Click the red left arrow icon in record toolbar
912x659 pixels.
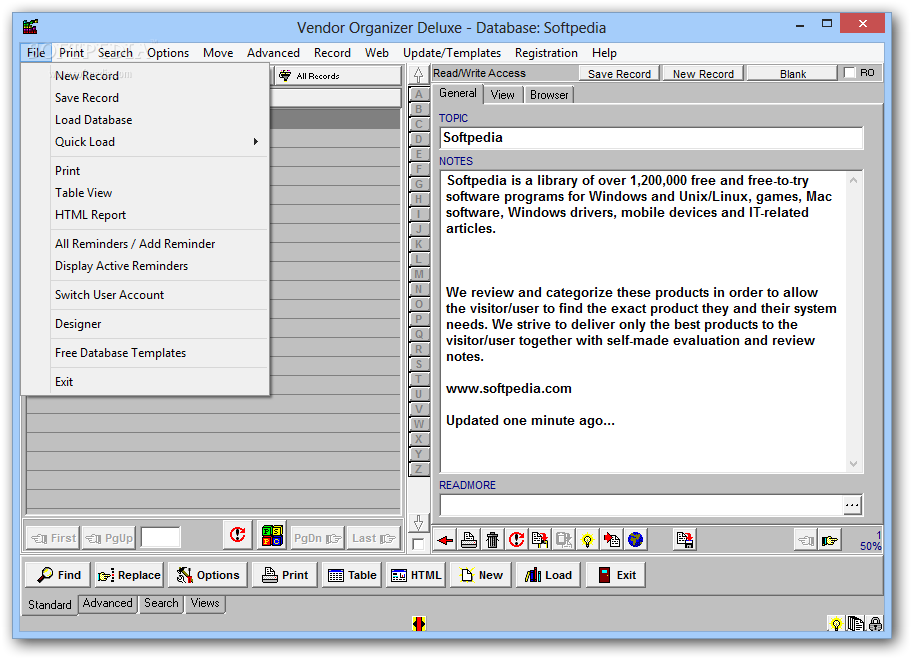[x=445, y=540]
